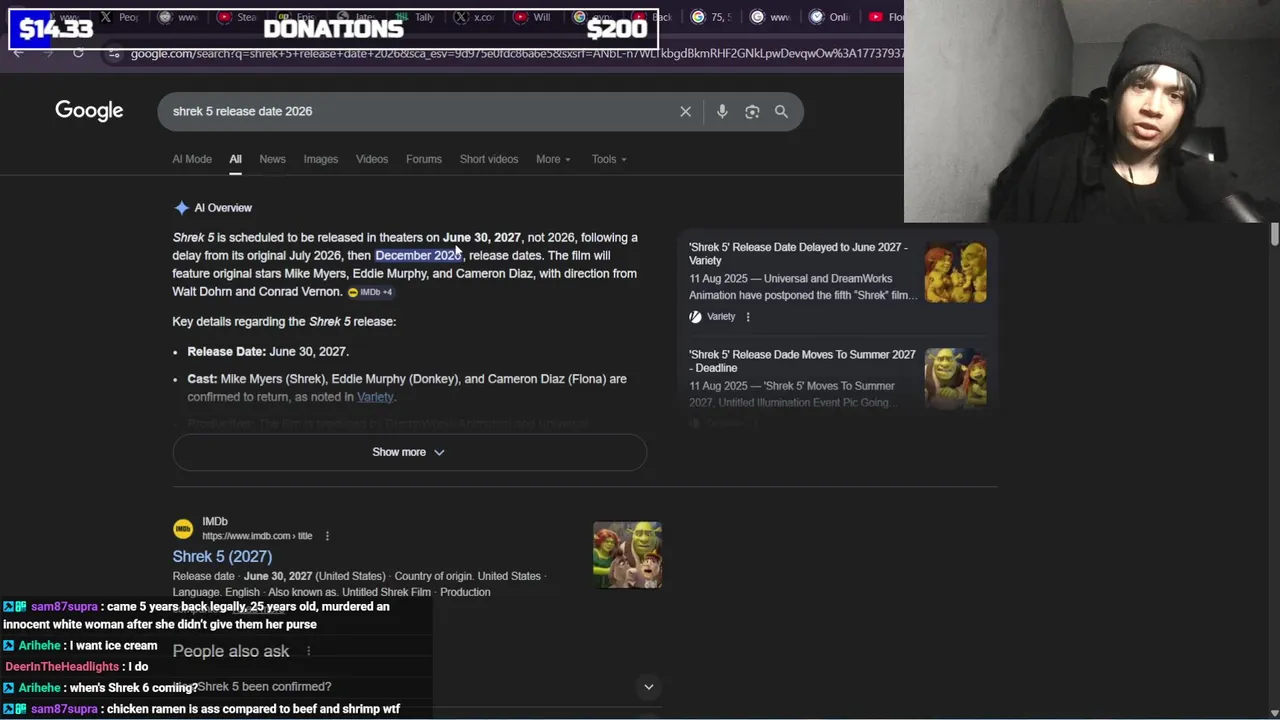Open search by image camera icon
Viewport: 1280px width, 720px height.
pyautogui.click(x=752, y=111)
